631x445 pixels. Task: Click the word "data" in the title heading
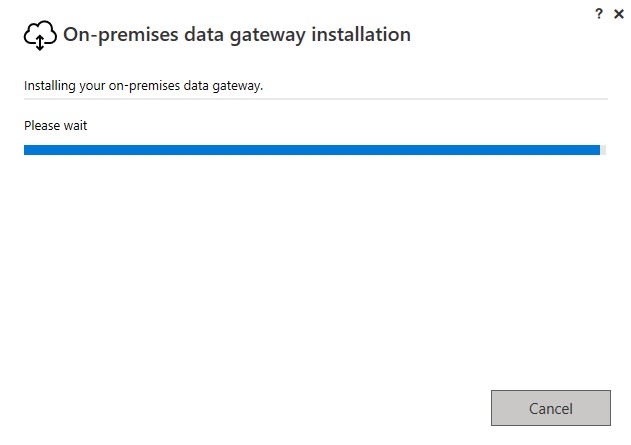pos(207,35)
